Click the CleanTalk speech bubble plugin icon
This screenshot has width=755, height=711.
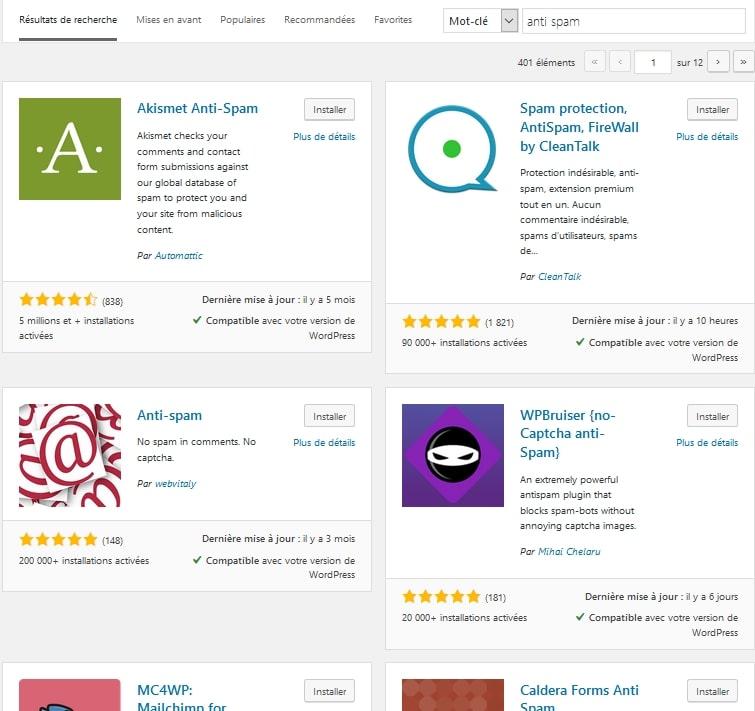pyautogui.click(x=453, y=149)
